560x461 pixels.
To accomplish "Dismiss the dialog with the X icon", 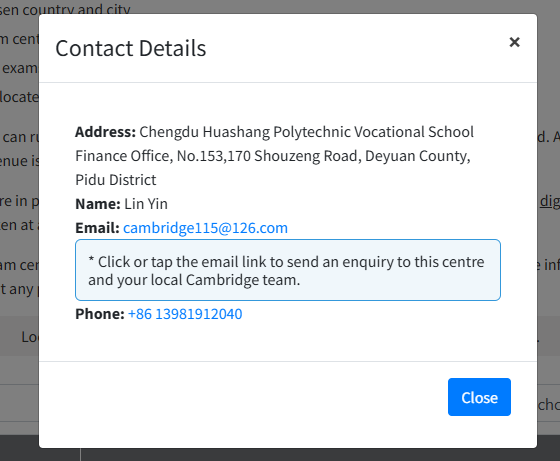I will (x=514, y=42).
